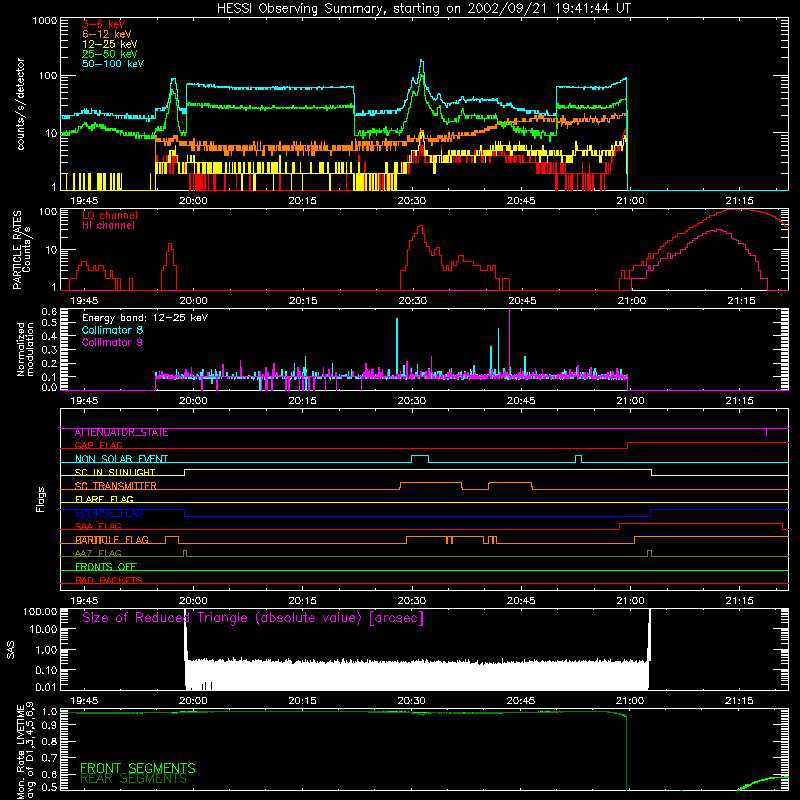This screenshot has height=800, width=800.
Task: Select the red 3-6 keV legend entry
Action: tap(104, 24)
